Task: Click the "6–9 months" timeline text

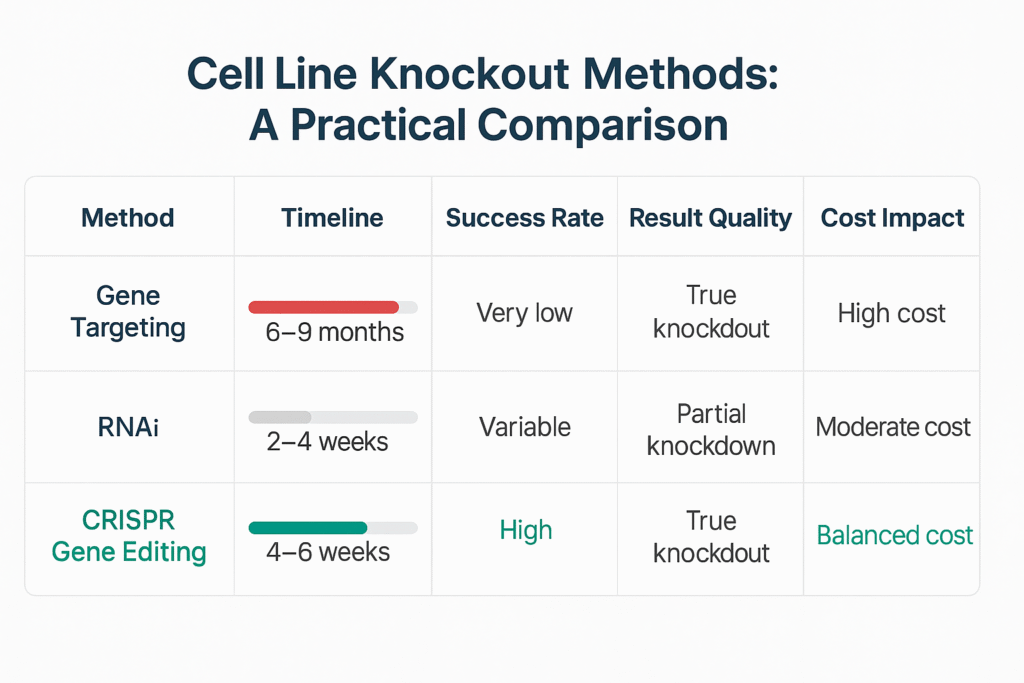Action: pos(335,333)
